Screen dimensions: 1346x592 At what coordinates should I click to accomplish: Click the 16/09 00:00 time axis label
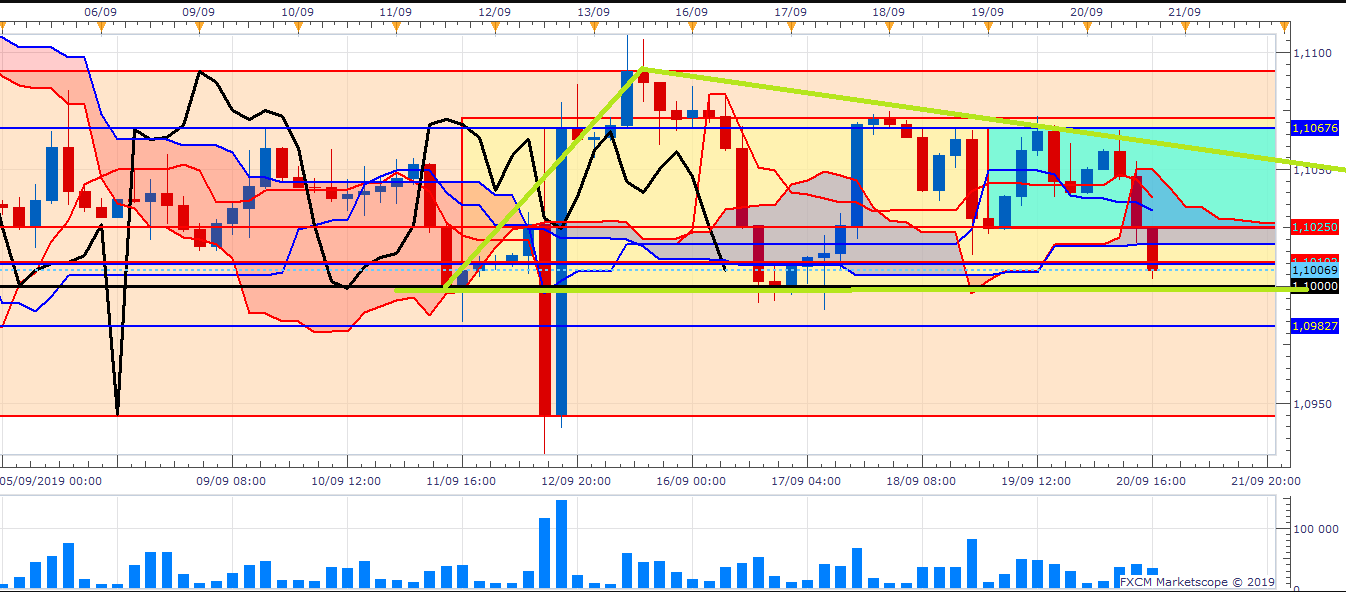tap(691, 480)
